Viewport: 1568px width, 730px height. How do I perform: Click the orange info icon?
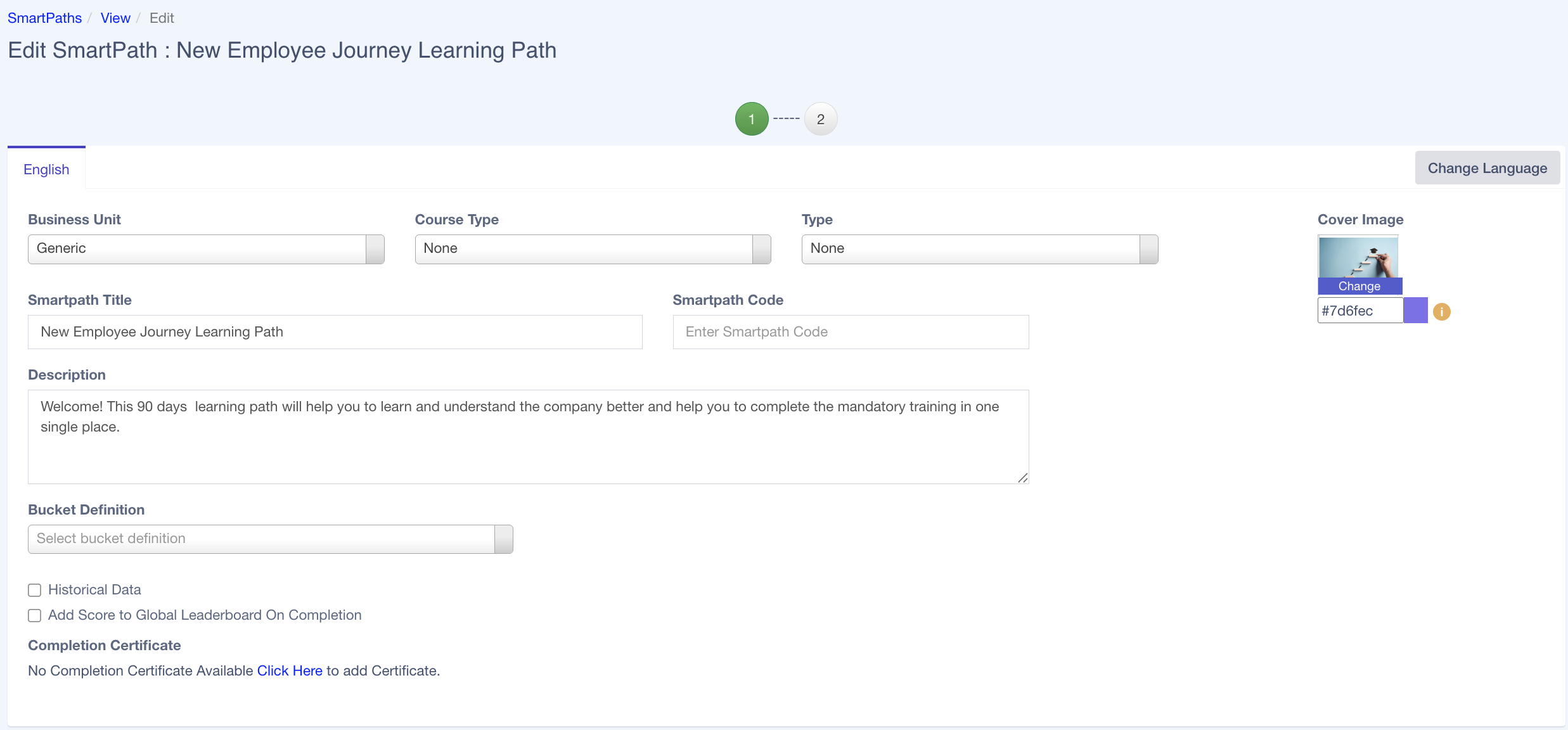click(1441, 311)
